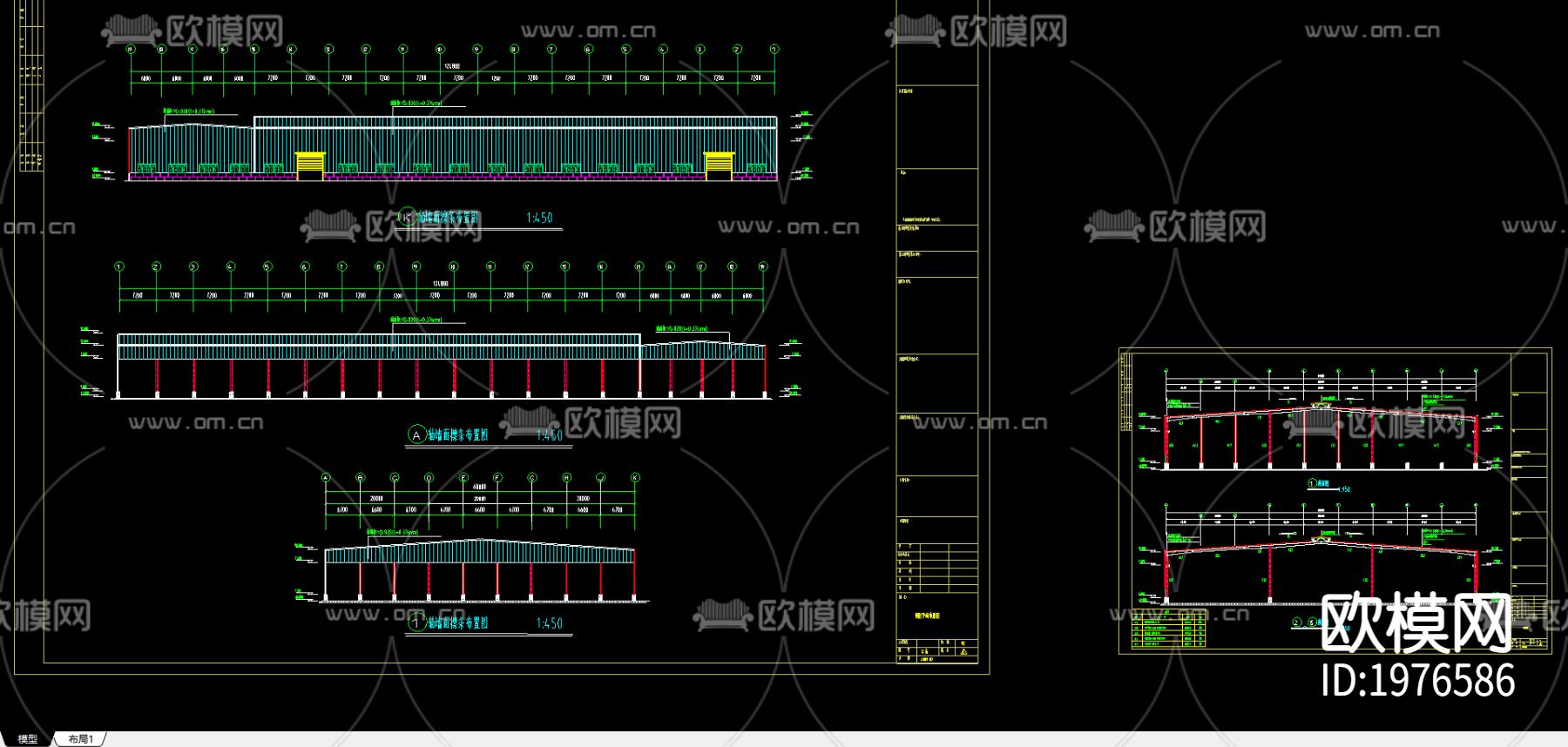Switch to the 模型 tab
The height and width of the screenshot is (747, 1568).
(28, 739)
